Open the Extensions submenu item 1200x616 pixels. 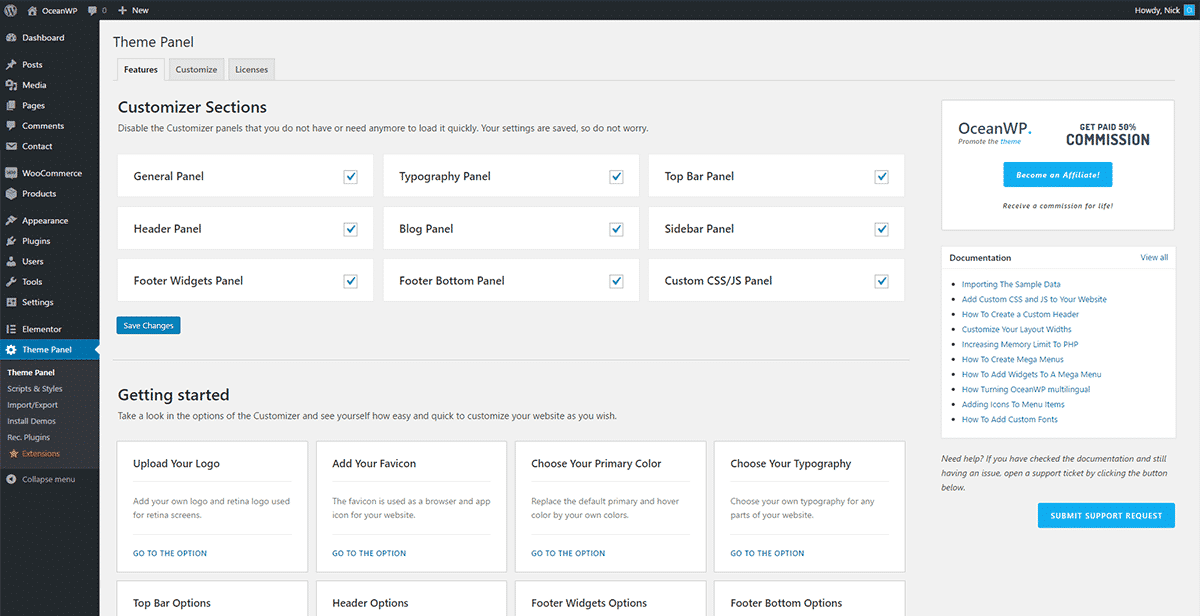(41, 454)
